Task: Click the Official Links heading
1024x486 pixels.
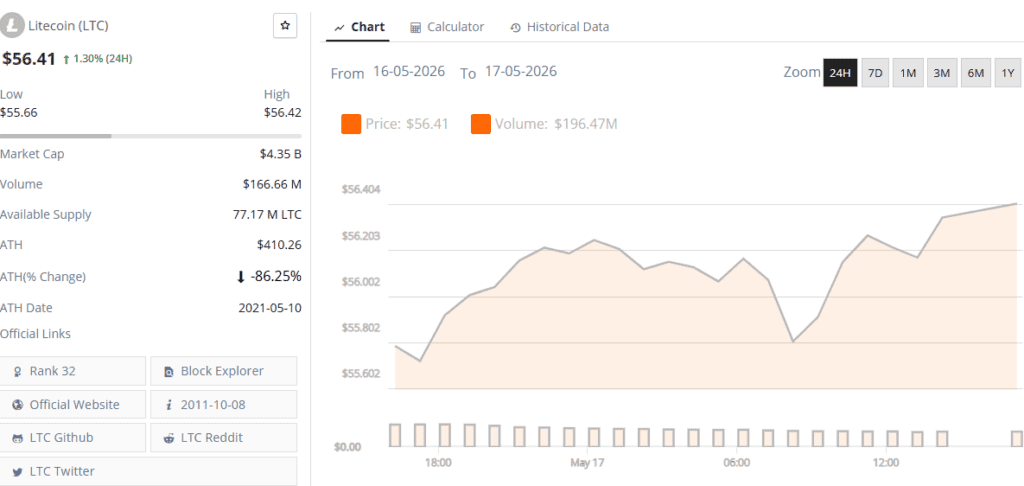Action: pos(35,334)
